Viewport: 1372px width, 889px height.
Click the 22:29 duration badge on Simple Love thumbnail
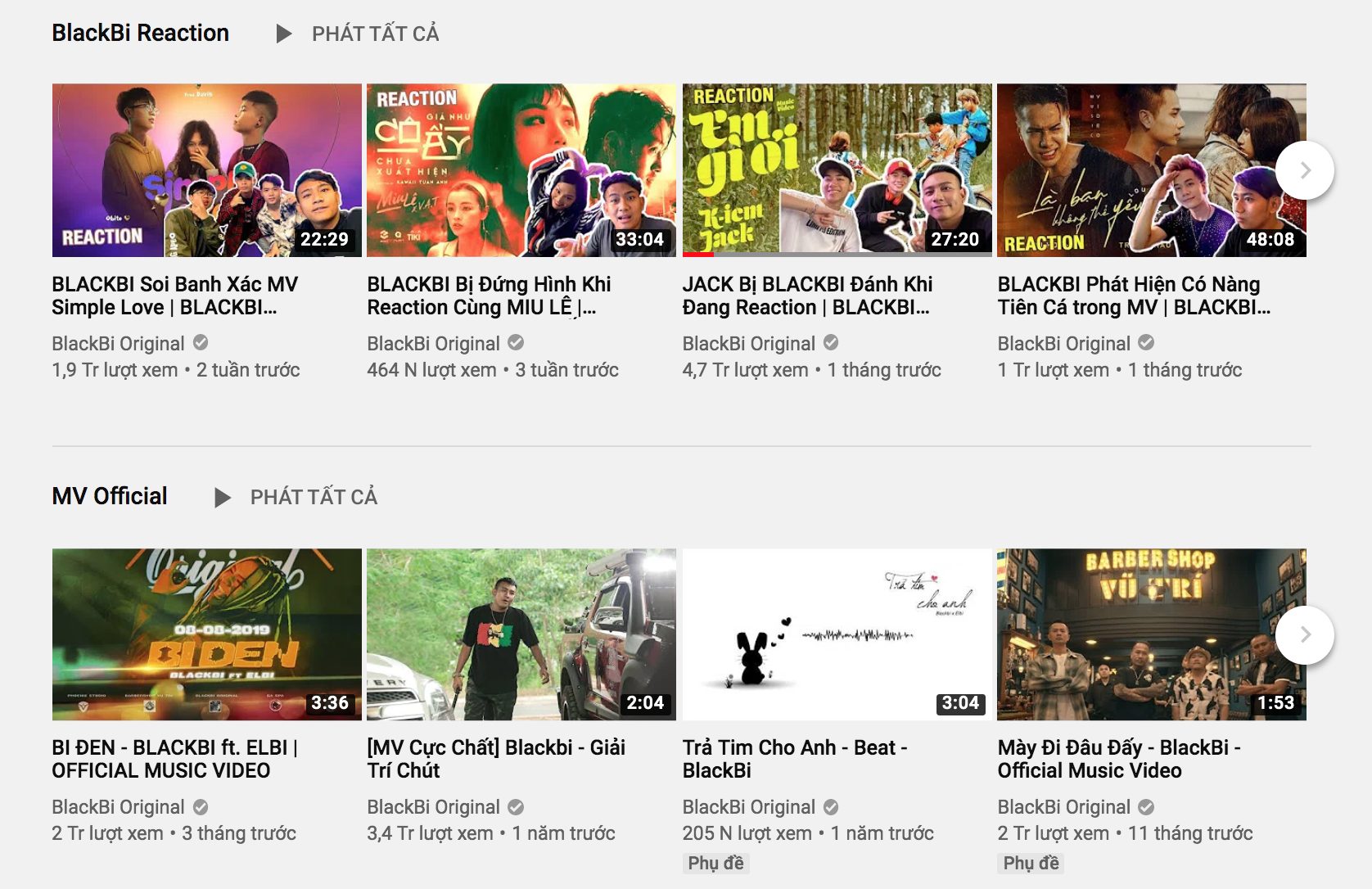tap(324, 240)
